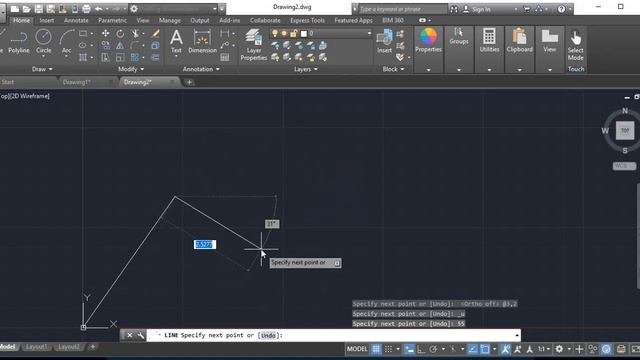Click the Undo arrow in quick access toolbar
The height and width of the screenshot is (360, 640).
click(99, 9)
